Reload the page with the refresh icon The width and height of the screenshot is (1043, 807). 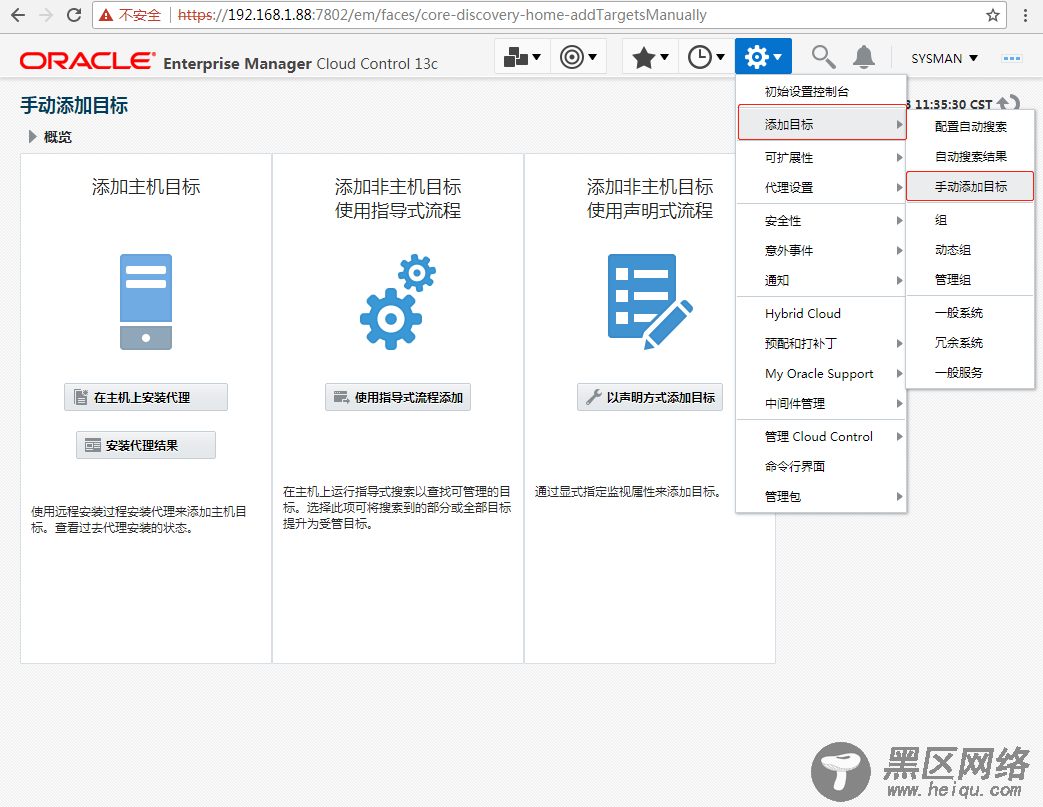[x=74, y=15]
